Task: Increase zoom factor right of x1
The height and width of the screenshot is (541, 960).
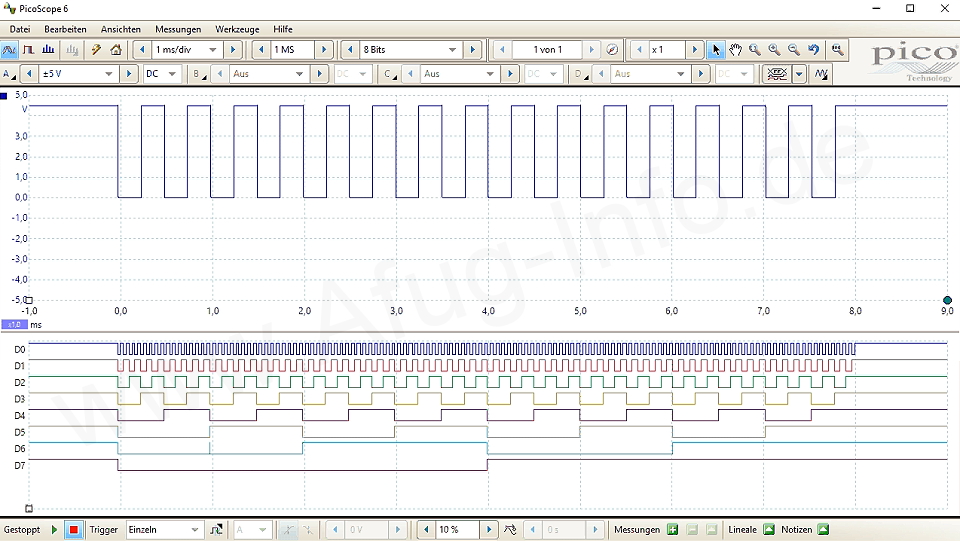Action: [694, 50]
